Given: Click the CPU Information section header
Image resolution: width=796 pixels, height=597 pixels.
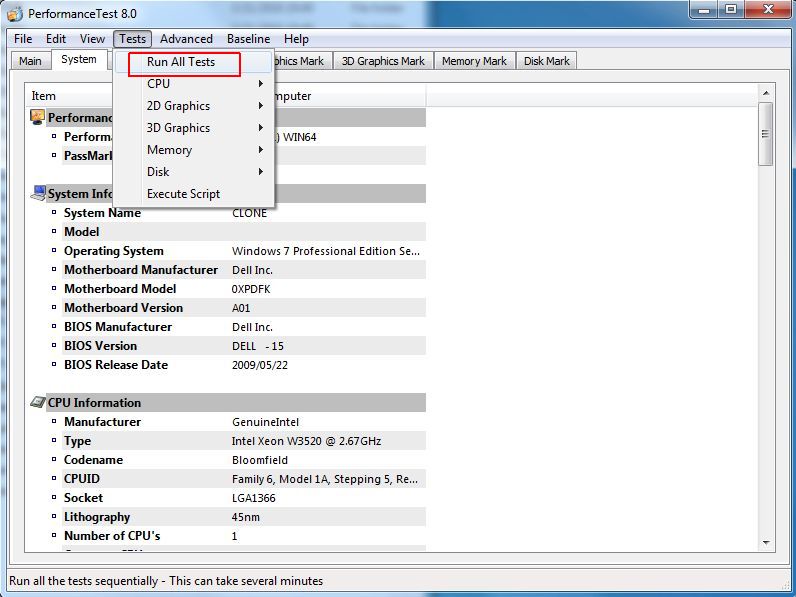Looking at the screenshot, I should [x=226, y=403].
